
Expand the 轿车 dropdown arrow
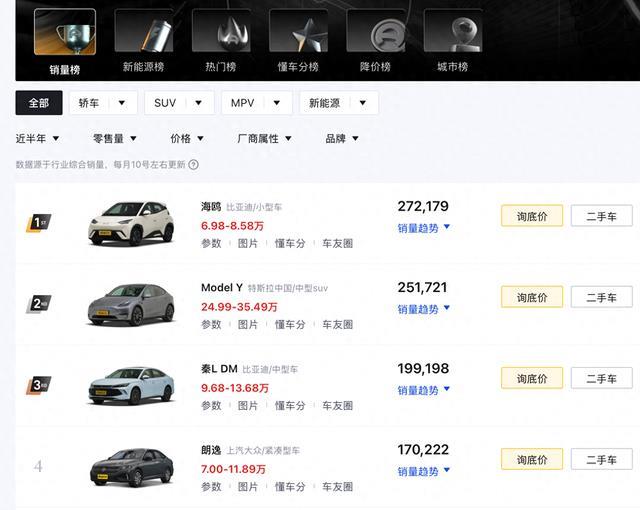tap(122, 103)
